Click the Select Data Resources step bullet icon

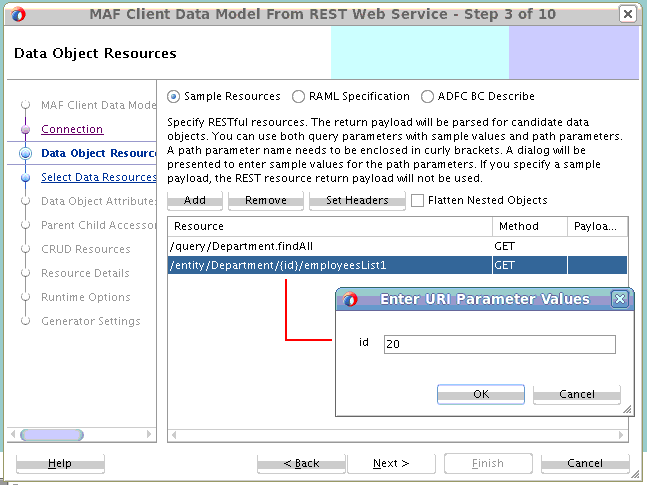tap(26, 177)
